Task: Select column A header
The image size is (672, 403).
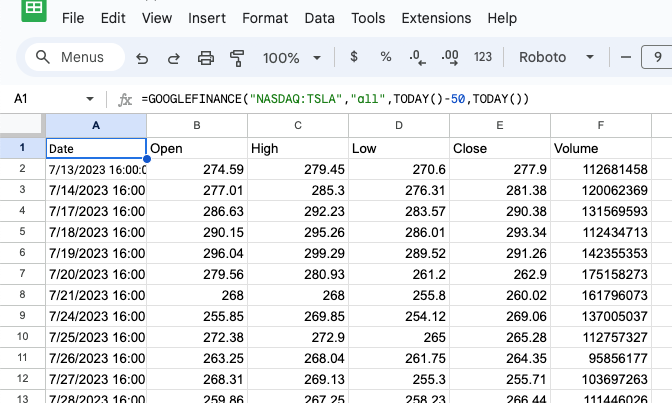Action: pyautogui.click(x=96, y=126)
